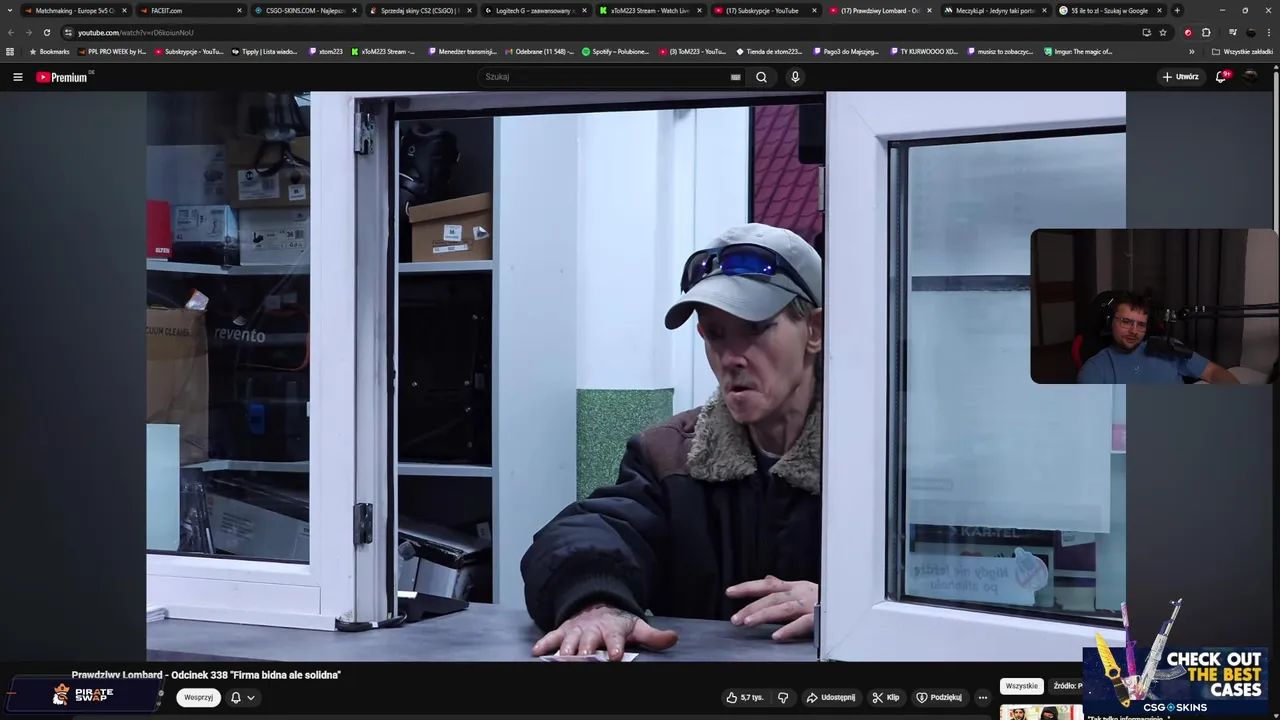Click the PirateSwap overlay banner
This screenshot has height=720, width=1280.
(x=84, y=694)
